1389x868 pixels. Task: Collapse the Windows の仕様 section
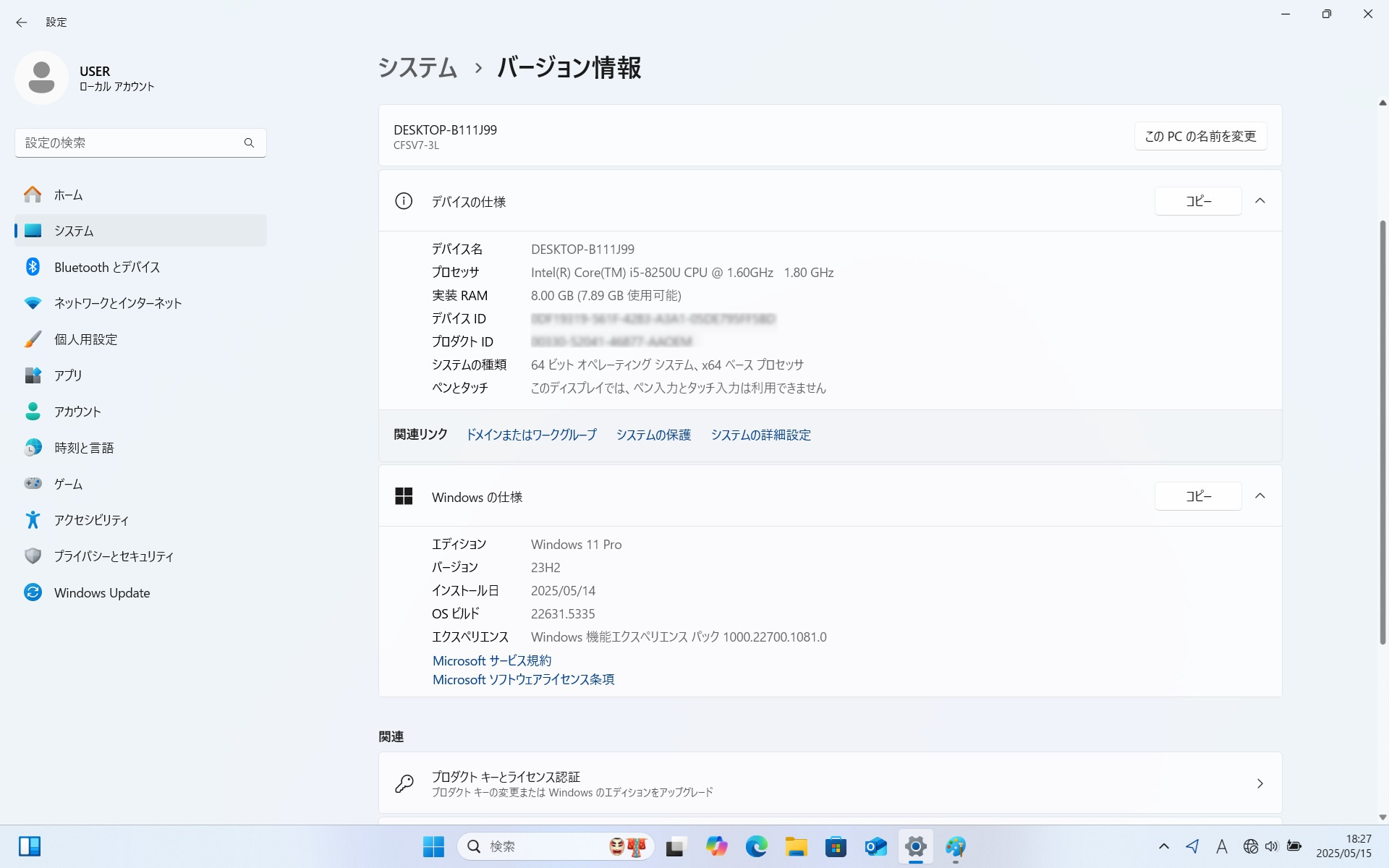[x=1260, y=496]
